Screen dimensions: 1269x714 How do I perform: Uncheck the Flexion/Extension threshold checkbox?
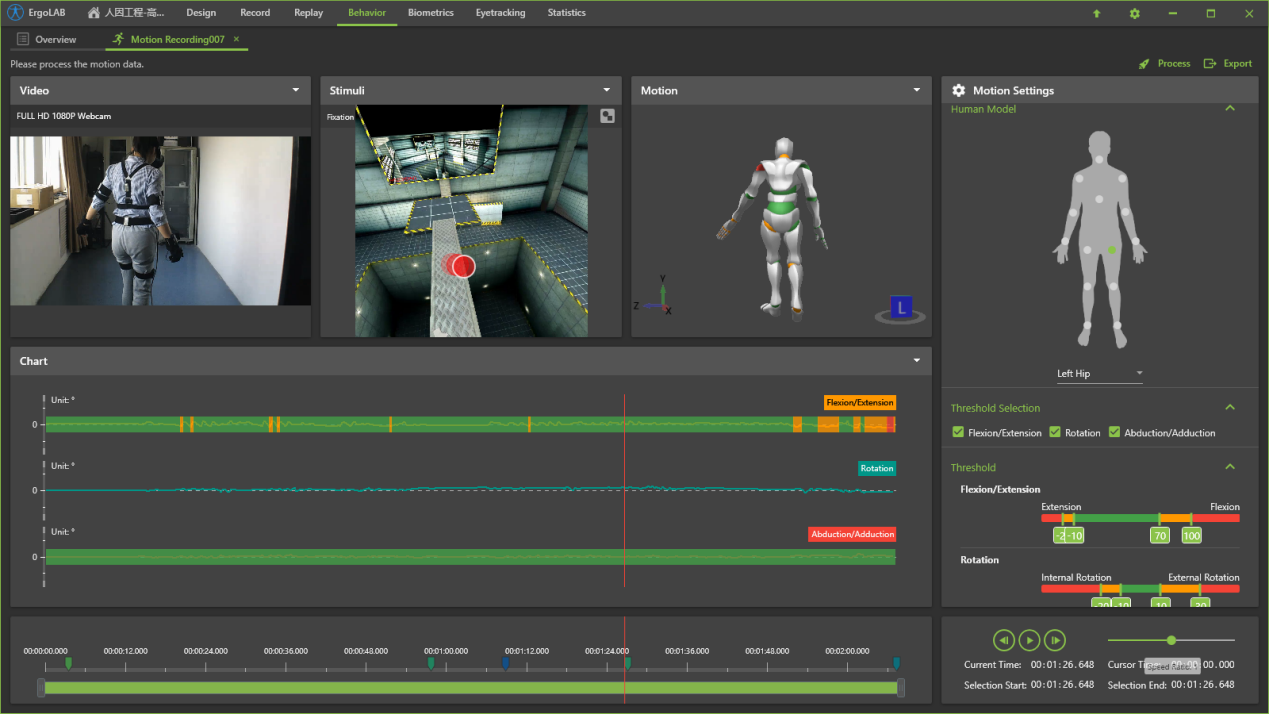point(958,432)
